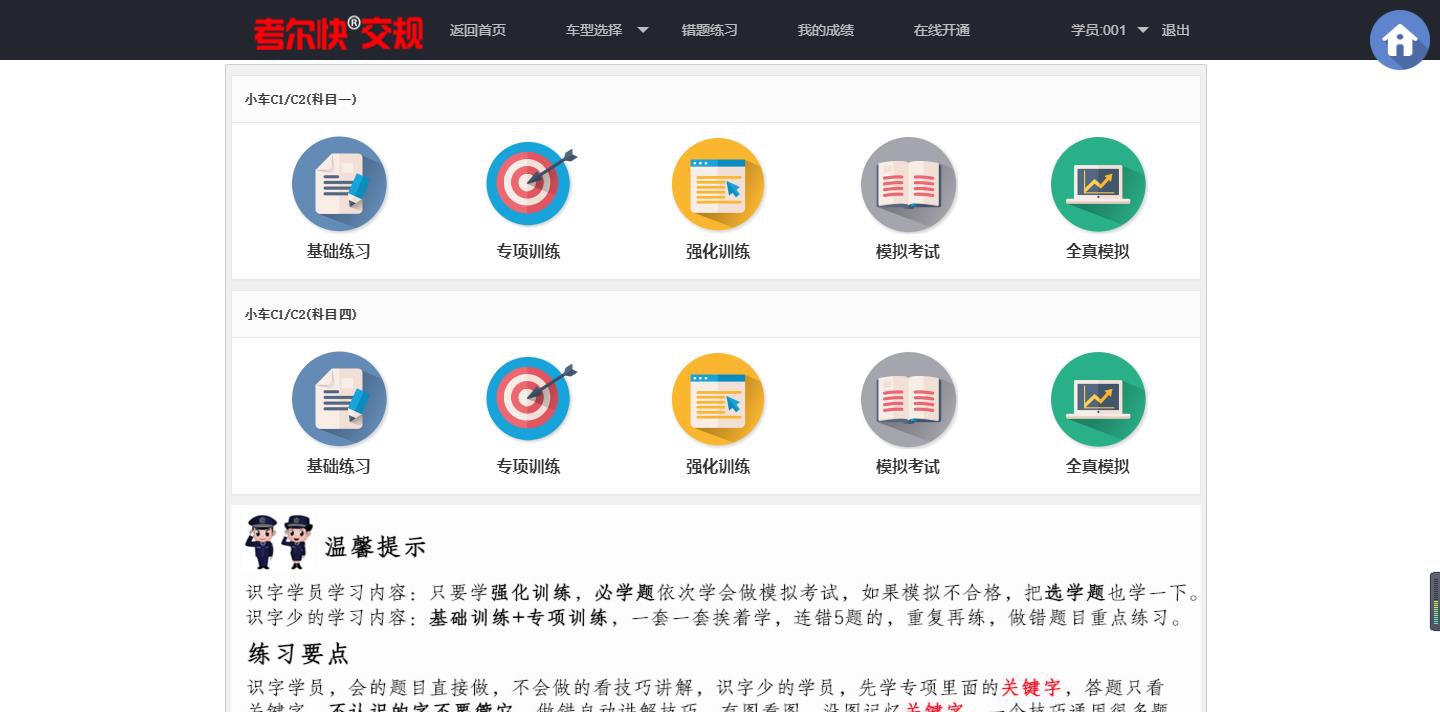Screen dimensions: 1440x712
Task: Click 返回首页 in the top navigation
Action: click(x=478, y=30)
